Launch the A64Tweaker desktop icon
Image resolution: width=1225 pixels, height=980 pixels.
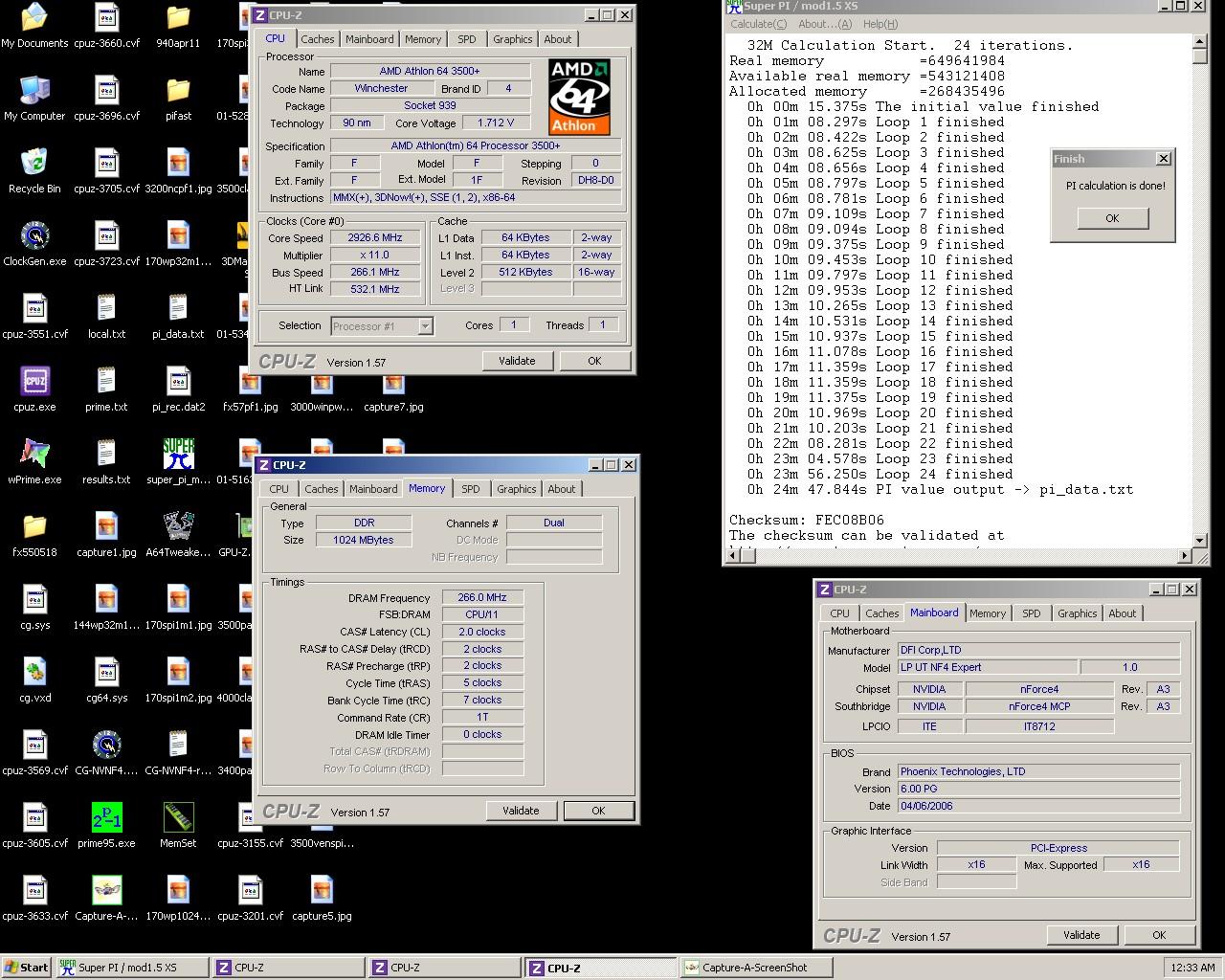[x=178, y=535]
